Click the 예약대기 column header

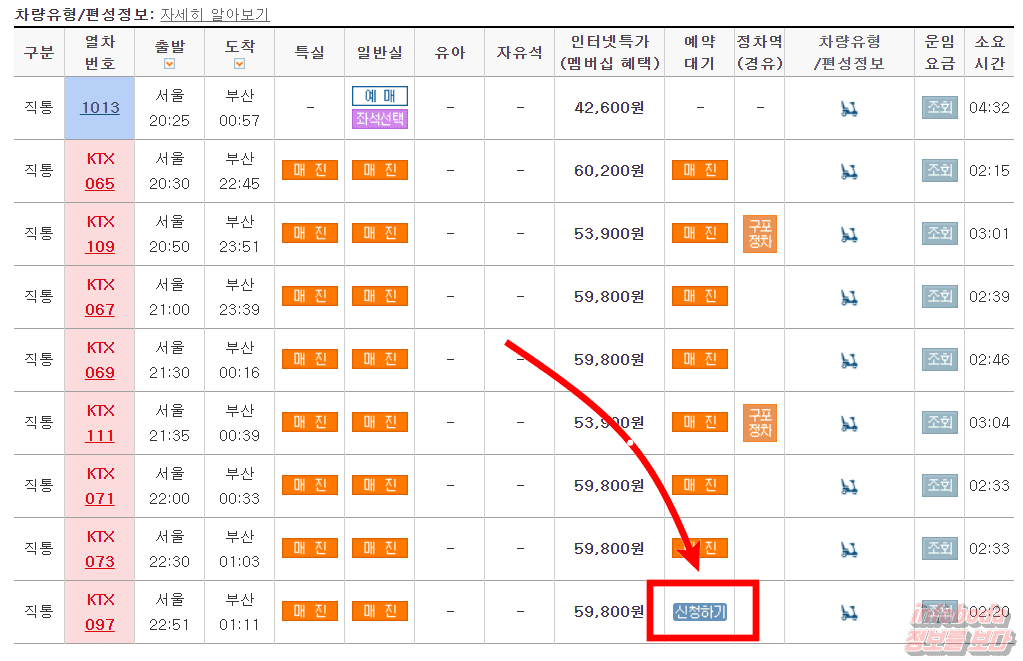699,52
